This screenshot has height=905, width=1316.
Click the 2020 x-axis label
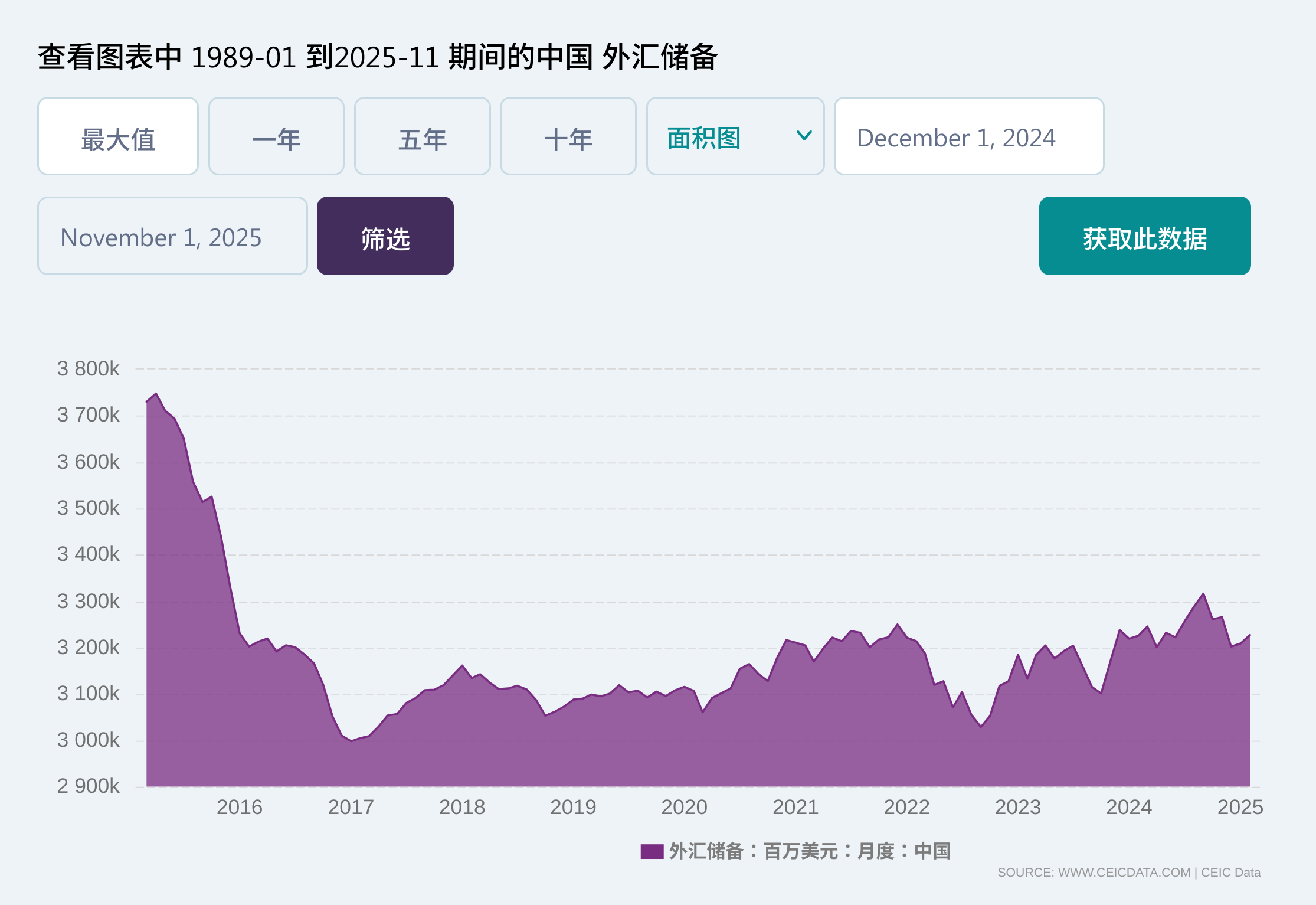(684, 807)
